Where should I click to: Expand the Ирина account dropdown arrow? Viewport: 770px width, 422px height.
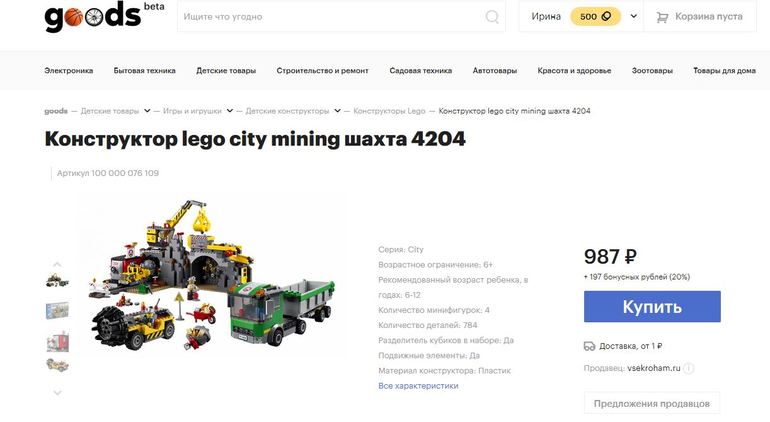point(633,16)
